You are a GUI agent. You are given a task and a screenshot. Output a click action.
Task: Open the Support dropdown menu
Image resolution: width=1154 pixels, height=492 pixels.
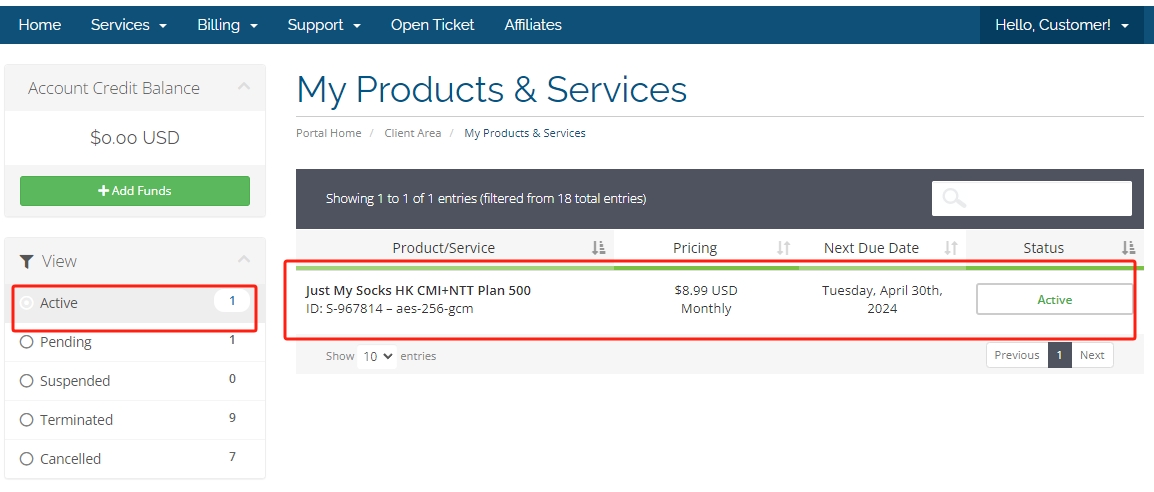(x=324, y=25)
